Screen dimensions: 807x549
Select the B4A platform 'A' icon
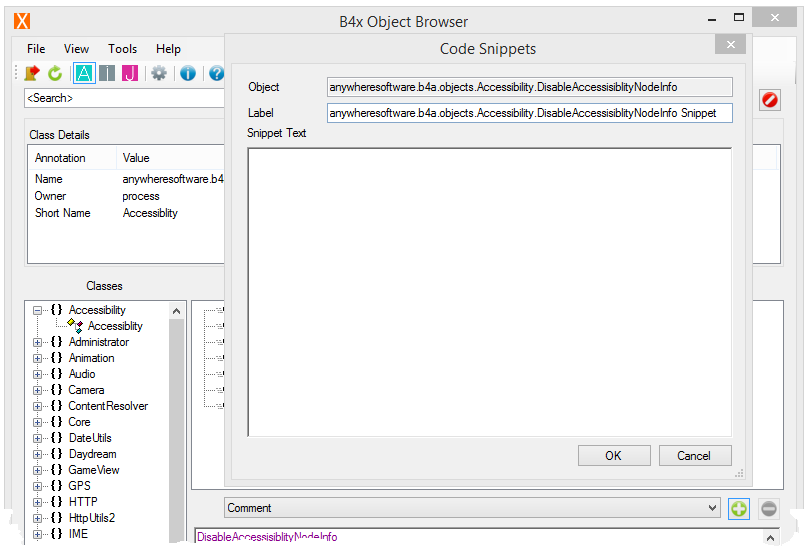click(84, 73)
